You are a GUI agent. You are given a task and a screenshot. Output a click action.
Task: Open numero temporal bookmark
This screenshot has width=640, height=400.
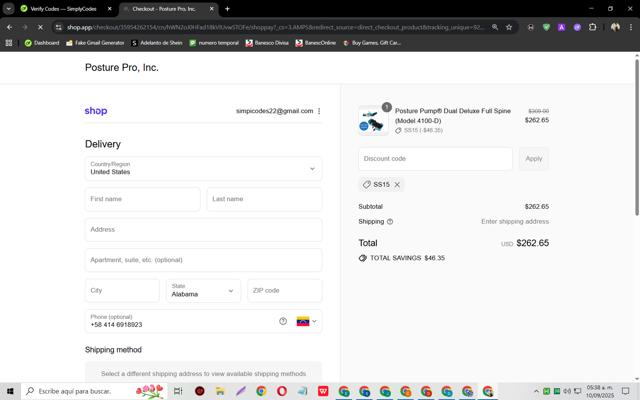pos(214,43)
